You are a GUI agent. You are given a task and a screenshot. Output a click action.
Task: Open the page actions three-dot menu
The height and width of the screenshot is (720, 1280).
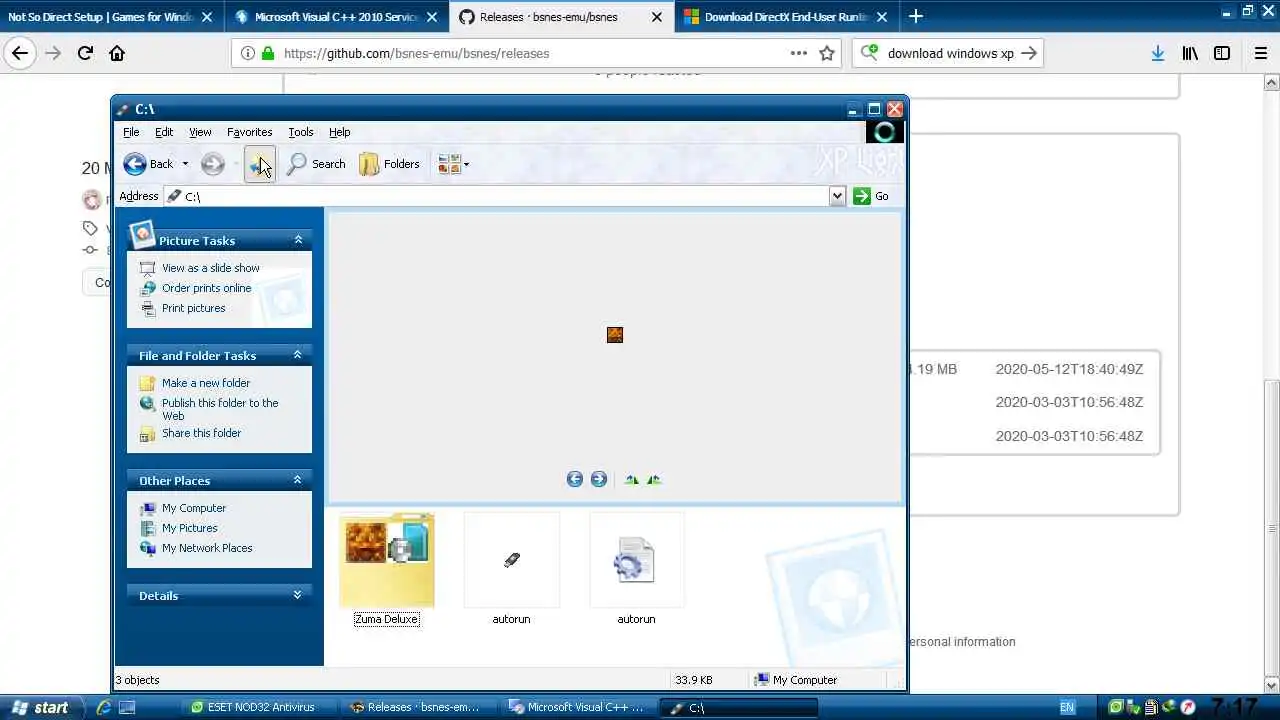pyautogui.click(x=798, y=53)
